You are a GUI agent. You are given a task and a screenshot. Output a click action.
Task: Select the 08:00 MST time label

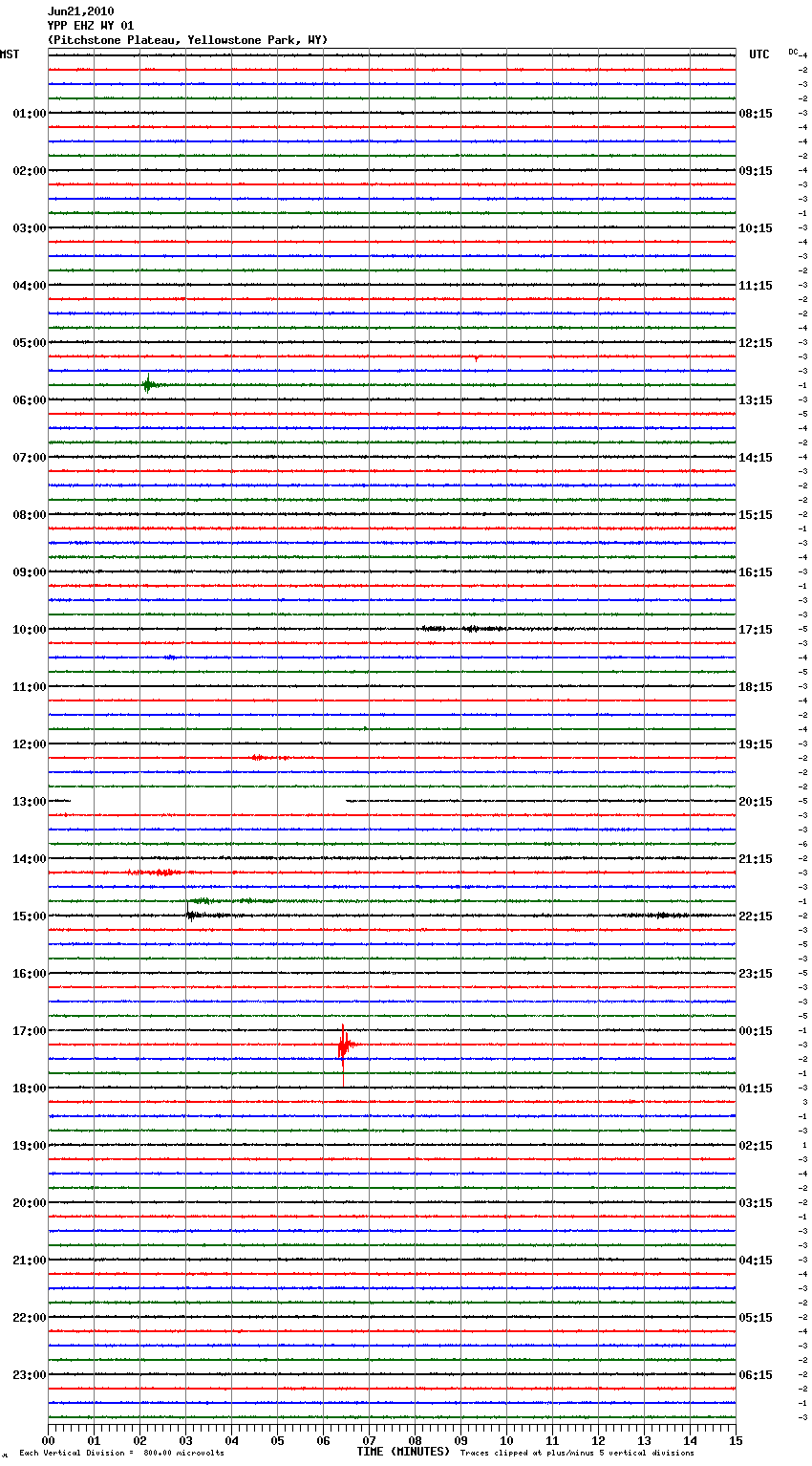[x=30, y=515]
